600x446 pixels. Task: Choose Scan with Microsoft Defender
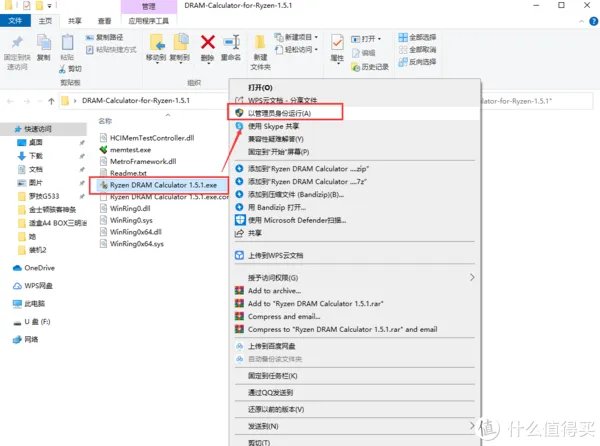point(297,220)
